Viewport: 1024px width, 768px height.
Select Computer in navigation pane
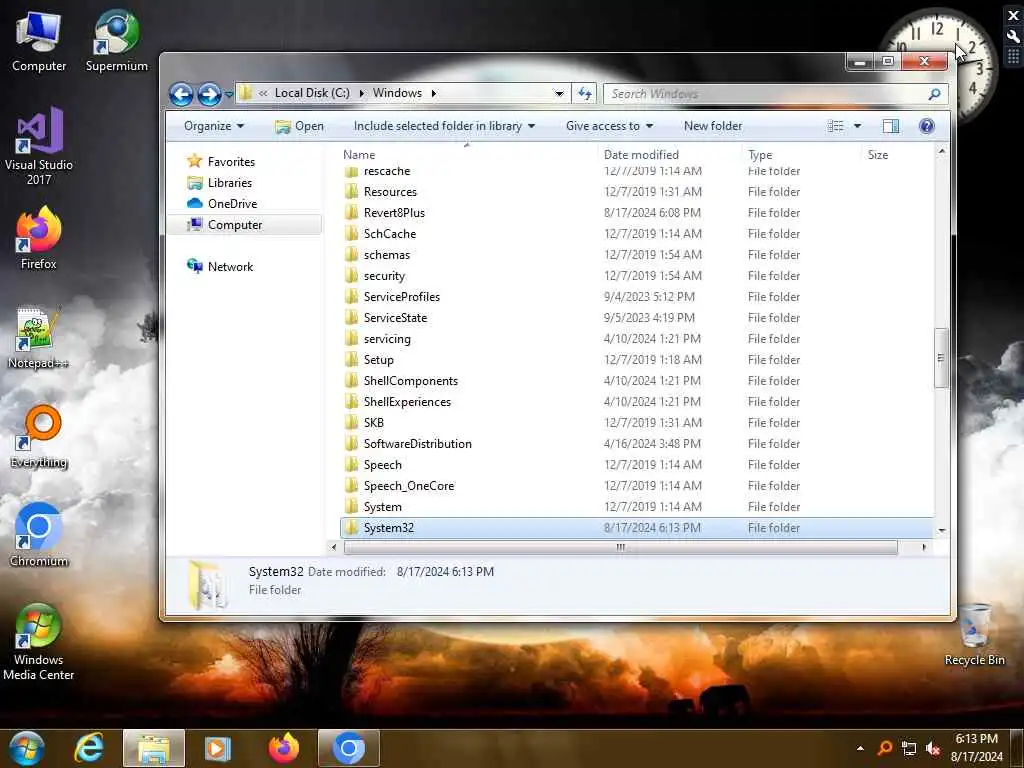245,225
